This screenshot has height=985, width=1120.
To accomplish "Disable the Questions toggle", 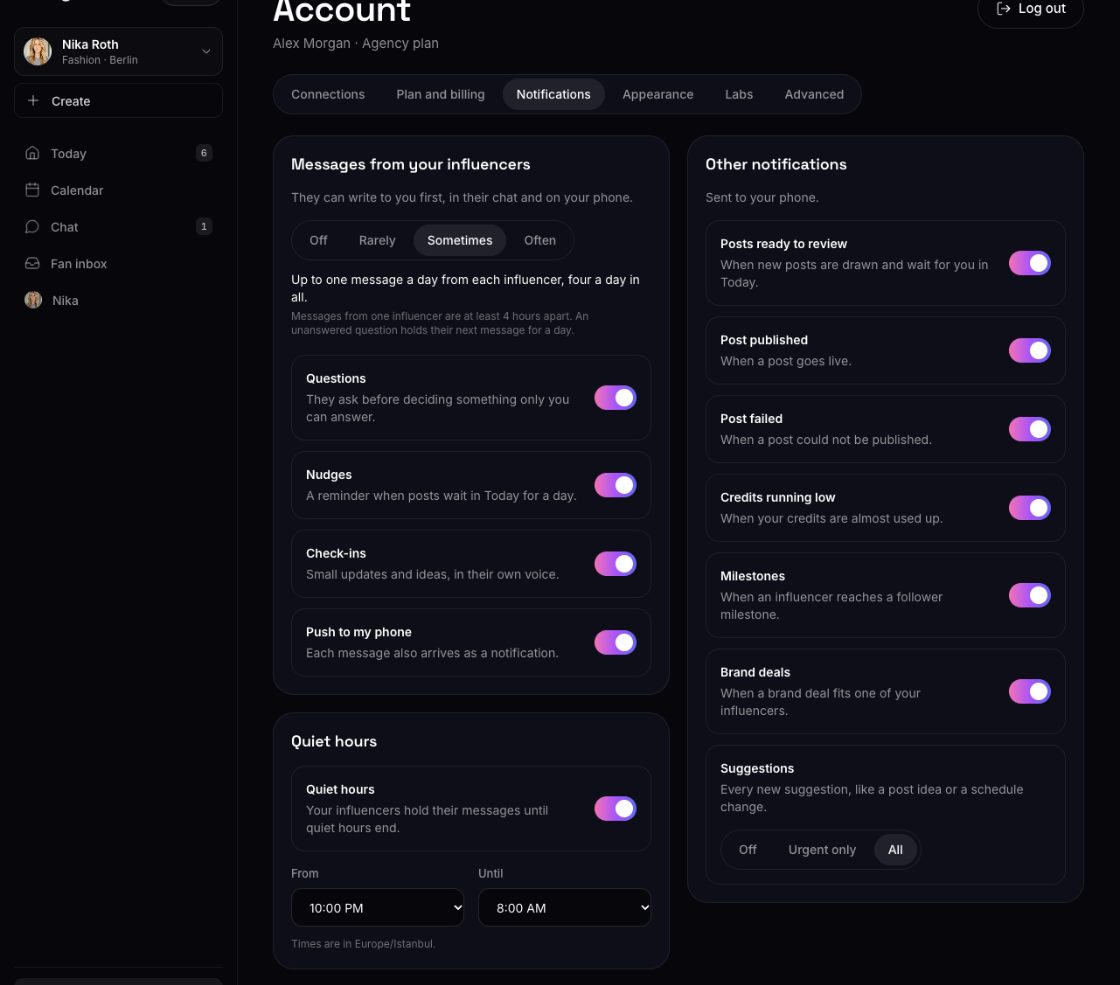I will [x=615, y=398].
